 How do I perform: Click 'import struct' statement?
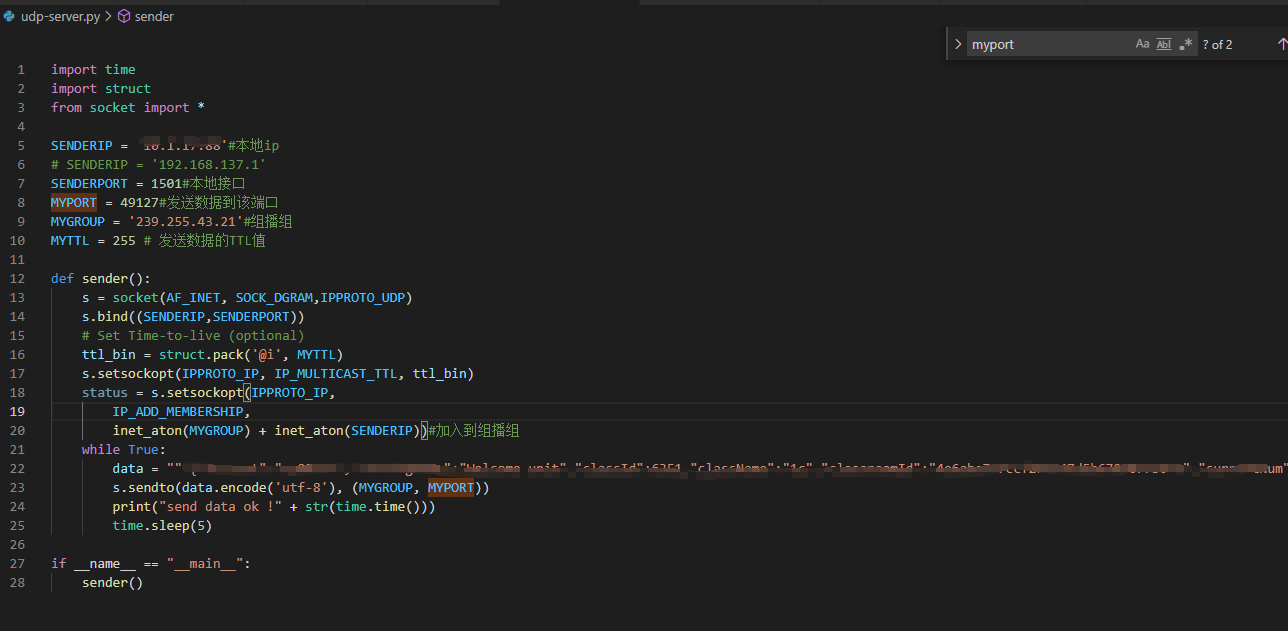[x=101, y=88]
